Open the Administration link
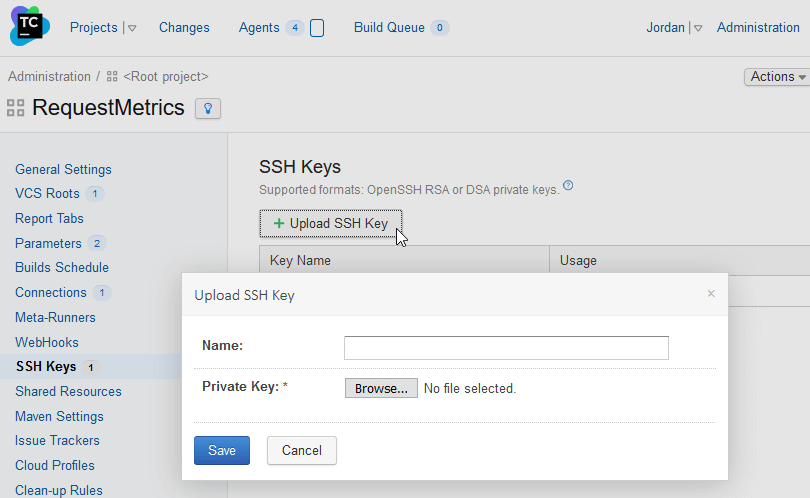Image resolution: width=810 pixels, height=498 pixels. point(758,27)
